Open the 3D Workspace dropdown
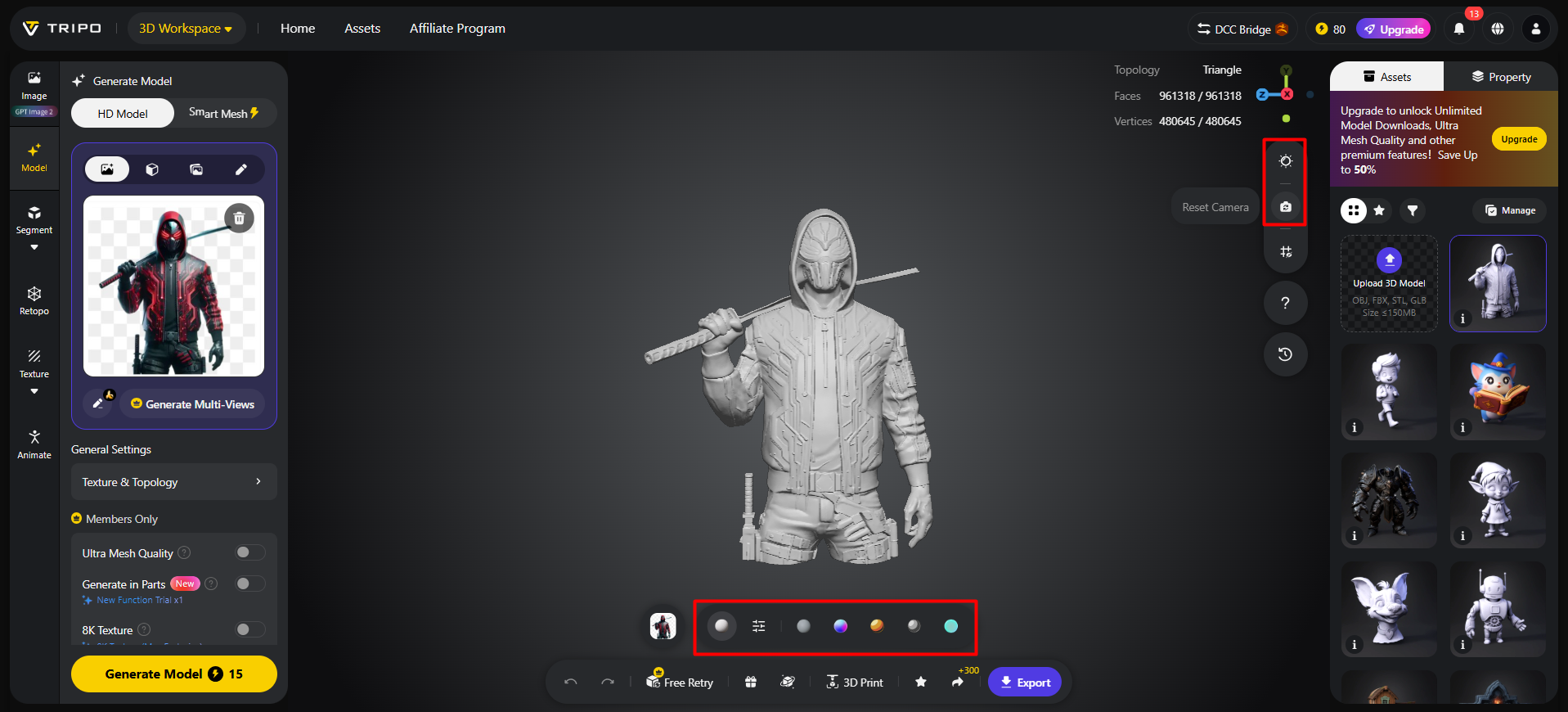Image resolution: width=1568 pixels, height=712 pixels. tap(186, 29)
